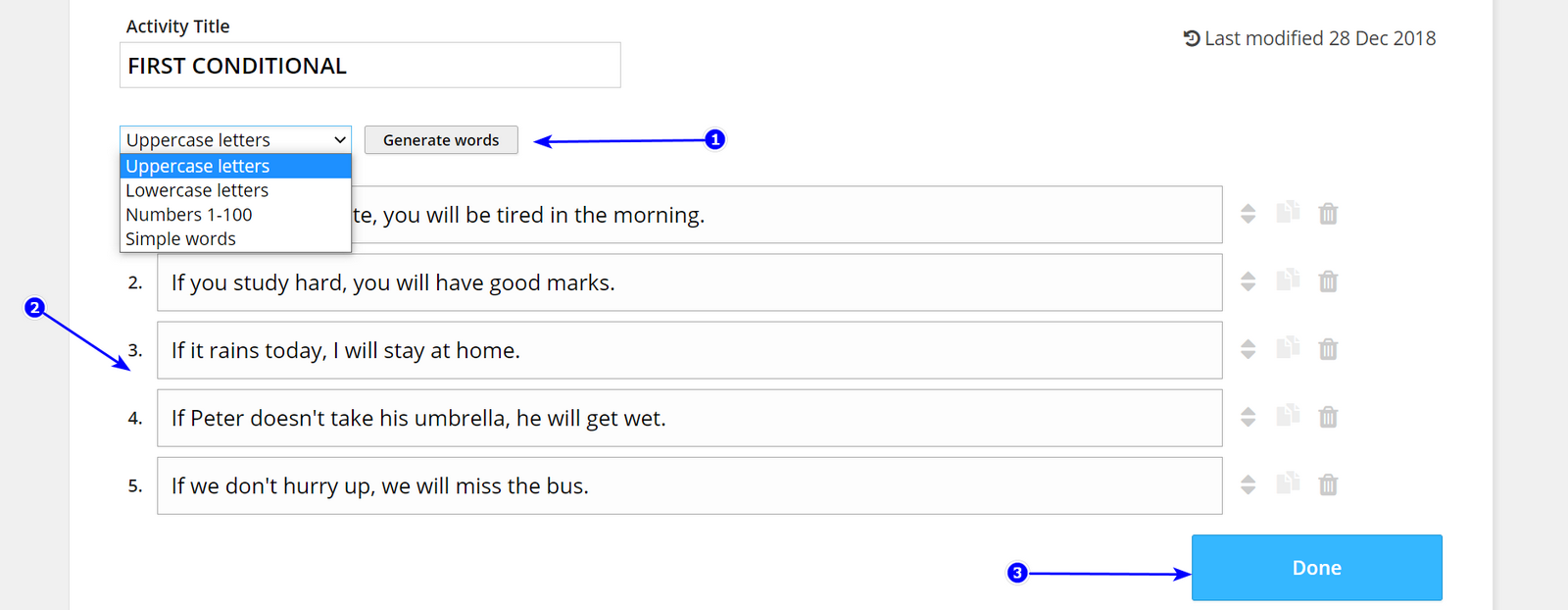The height and width of the screenshot is (610, 1568).
Task: Edit the Activity Title field
Action: pos(369,66)
